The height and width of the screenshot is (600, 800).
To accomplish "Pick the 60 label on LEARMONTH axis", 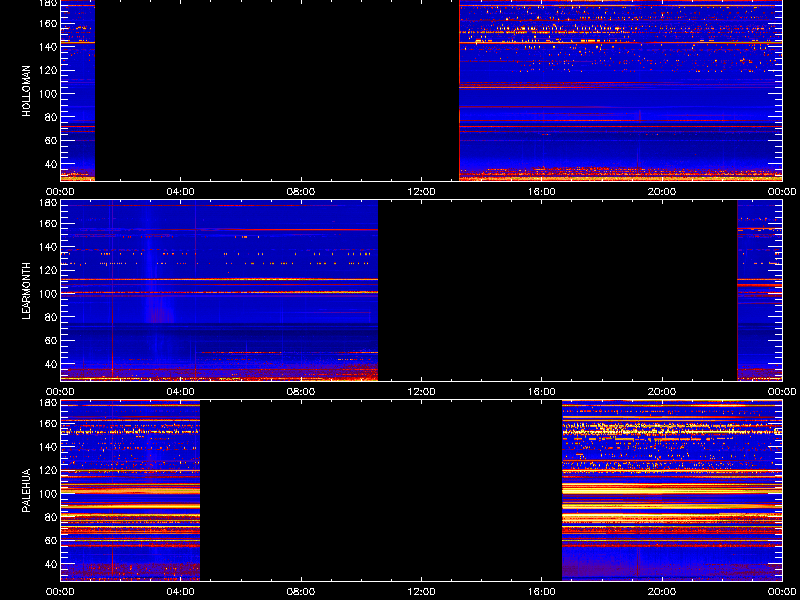I will tap(52, 341).
